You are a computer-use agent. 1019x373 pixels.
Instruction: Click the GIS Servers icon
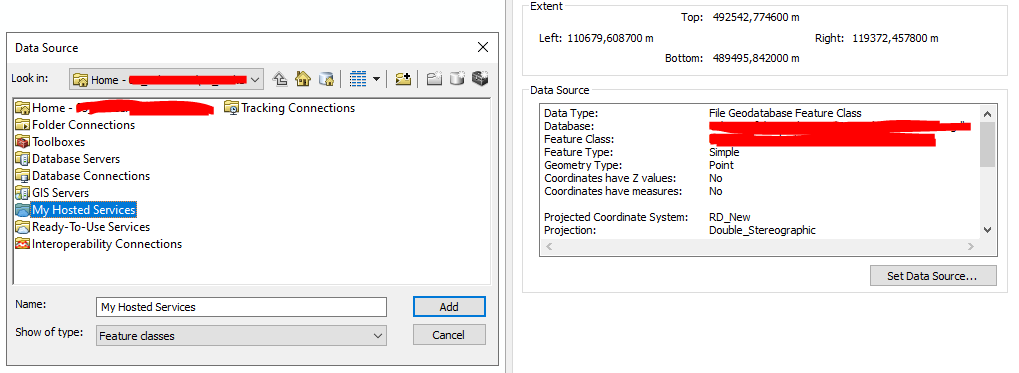coord(22,192)
